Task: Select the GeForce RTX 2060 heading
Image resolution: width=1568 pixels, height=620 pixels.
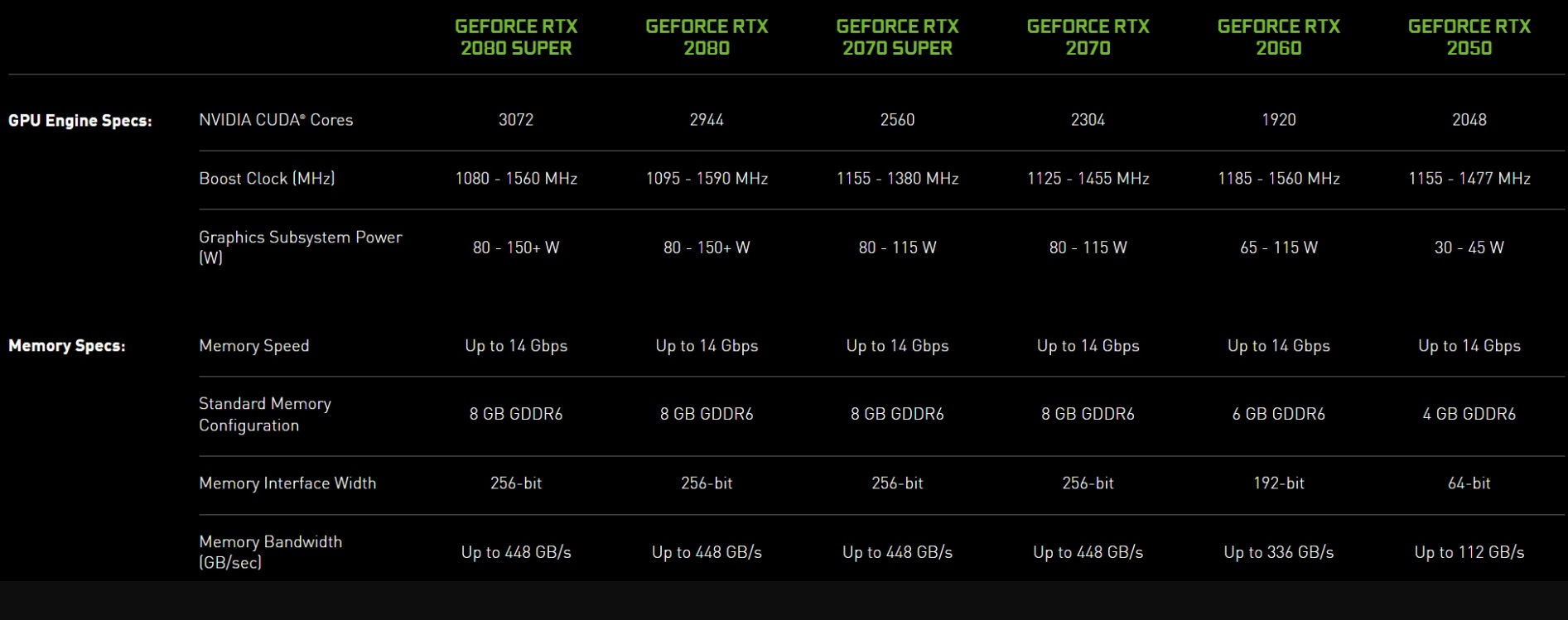Action: (x=1278, y=37)
